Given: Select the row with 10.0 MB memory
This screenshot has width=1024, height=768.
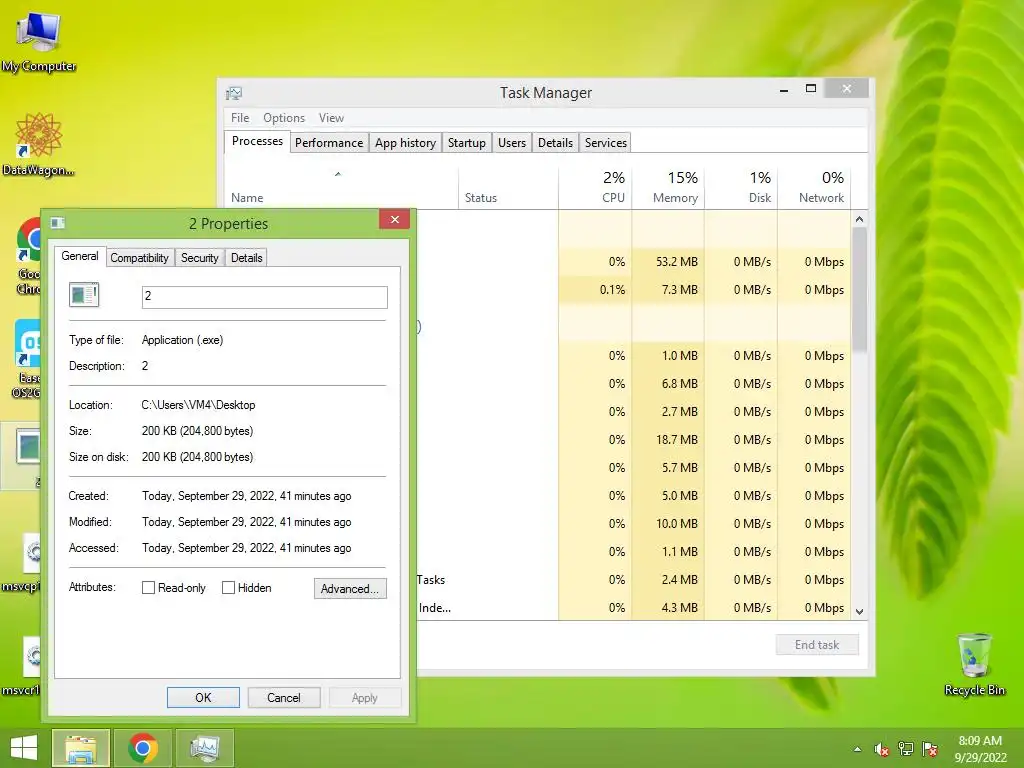Looking at the screenshot, I should 633,524.
